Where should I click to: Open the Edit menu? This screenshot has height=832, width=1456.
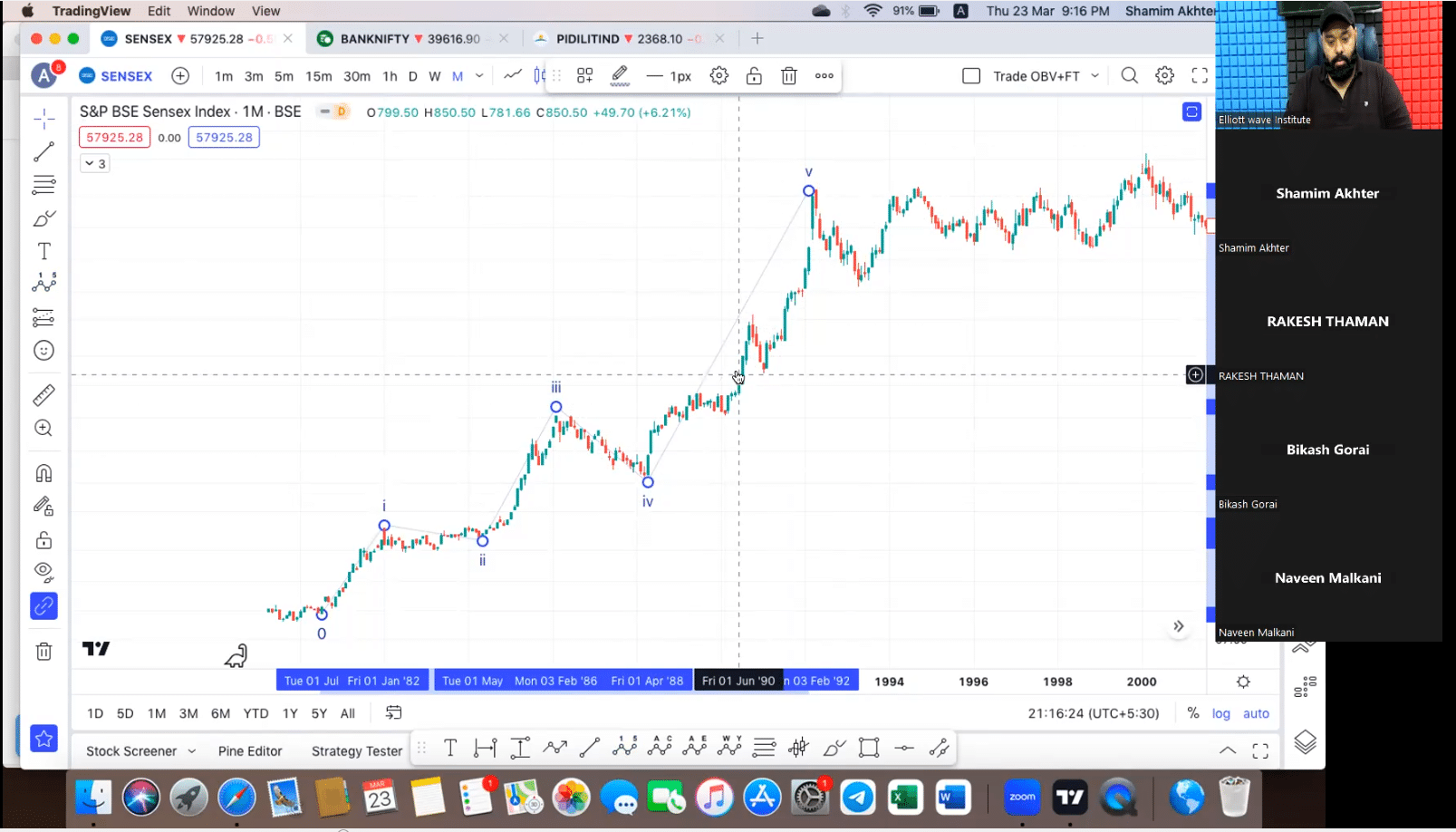point(159,11)
